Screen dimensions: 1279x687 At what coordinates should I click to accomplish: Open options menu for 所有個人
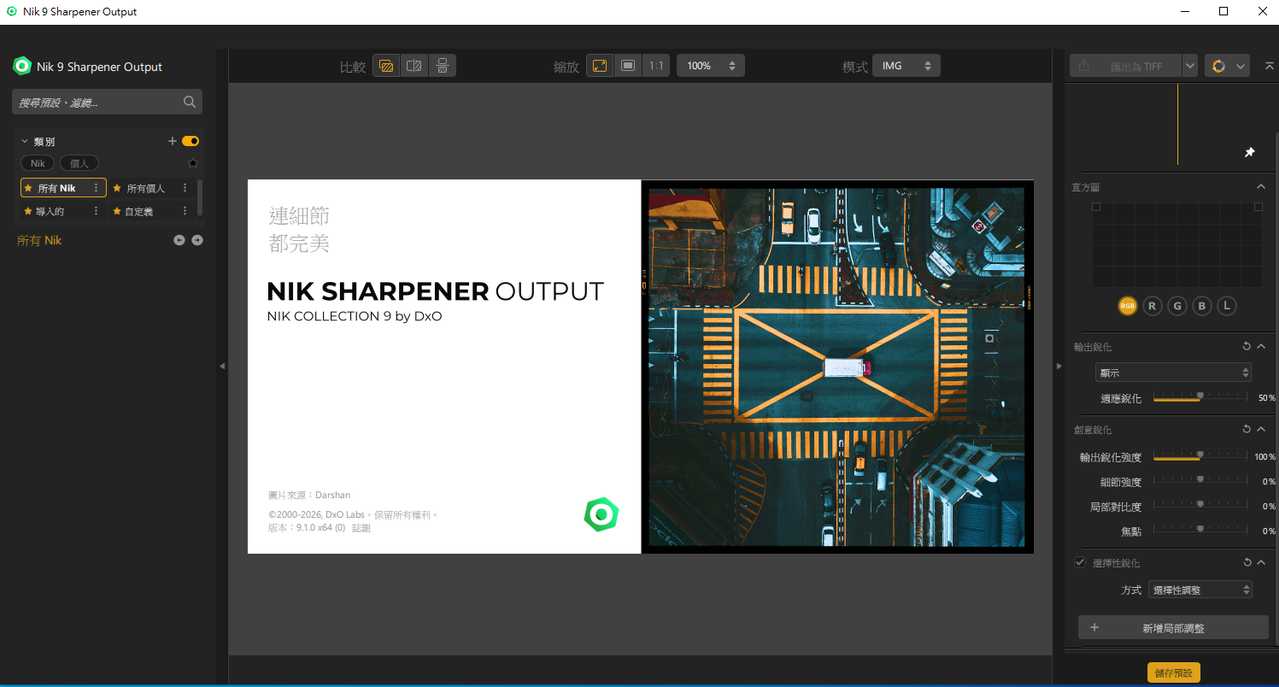pyautogui.click(x=185, y=188)
